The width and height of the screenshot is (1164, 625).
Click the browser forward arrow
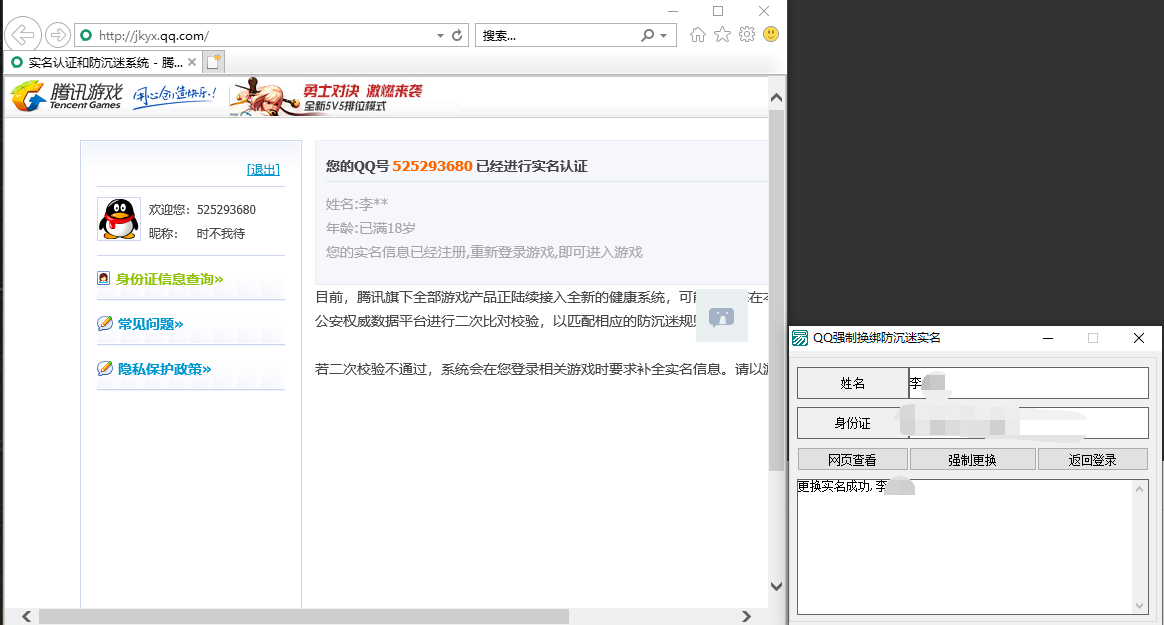(58, 35)
